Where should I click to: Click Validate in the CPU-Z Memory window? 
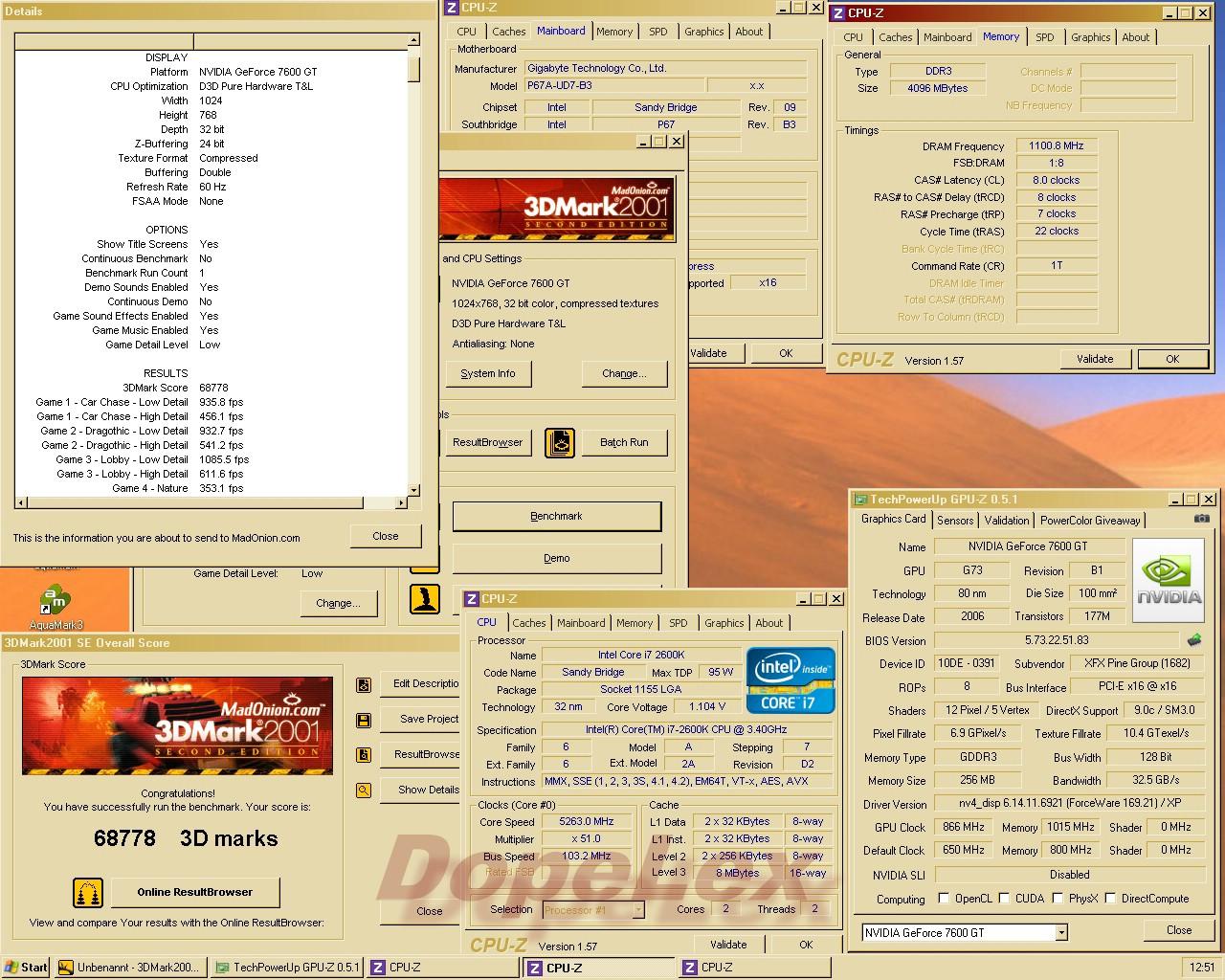(1095, 359)
